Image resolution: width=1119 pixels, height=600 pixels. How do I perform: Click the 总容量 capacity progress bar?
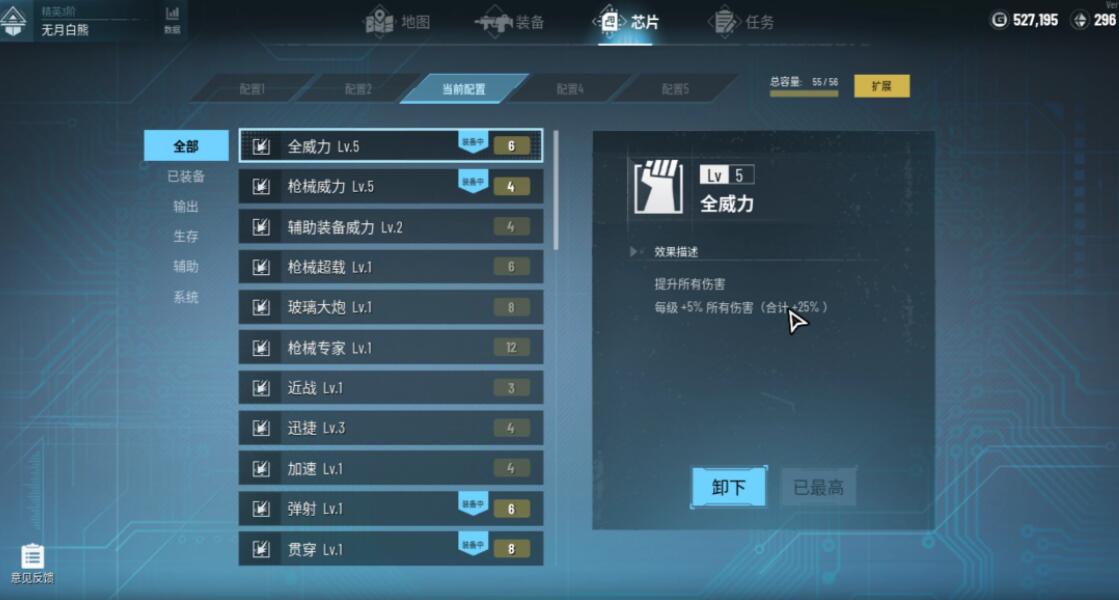coord(804,93)
